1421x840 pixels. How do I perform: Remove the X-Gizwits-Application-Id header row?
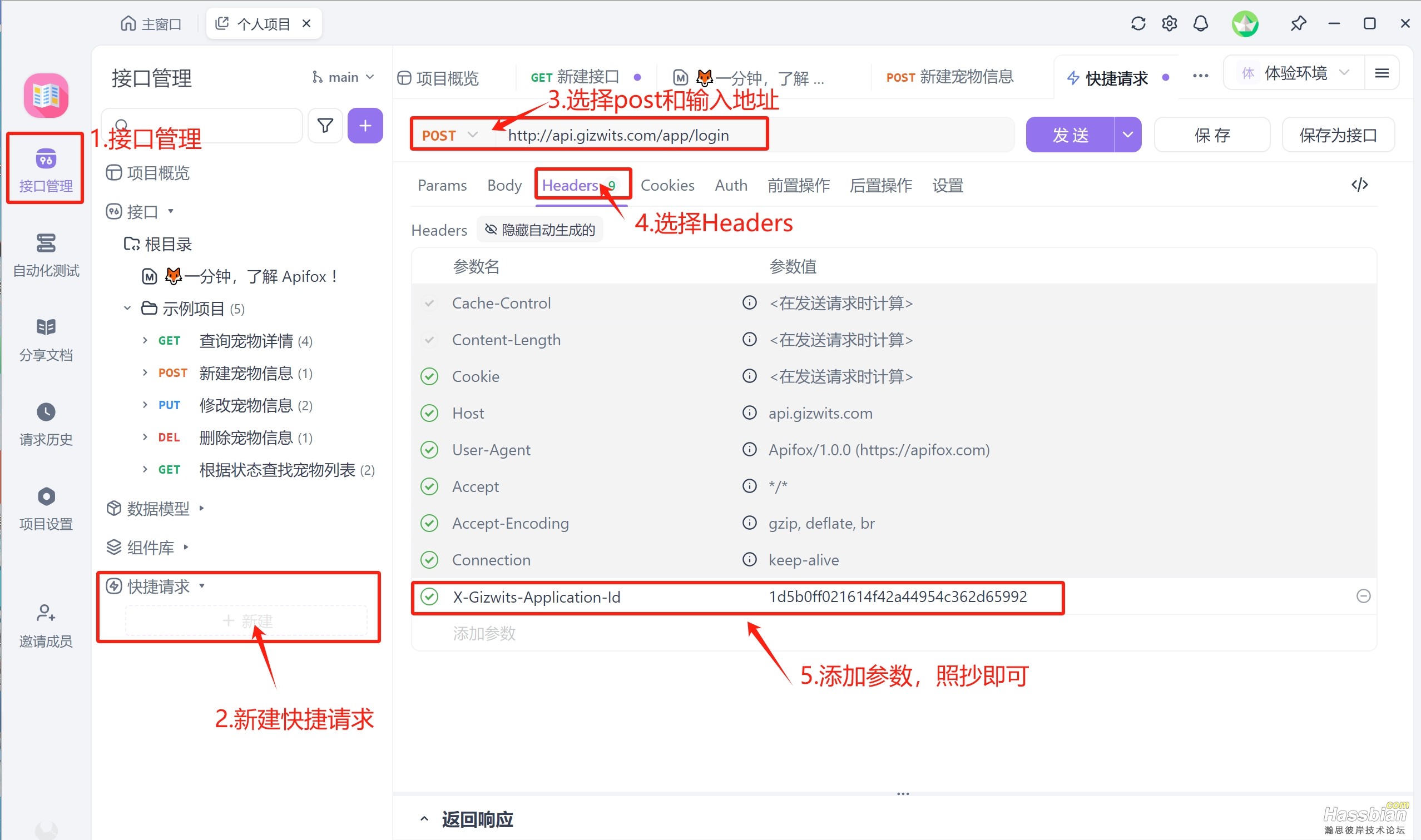point(1363,596)
